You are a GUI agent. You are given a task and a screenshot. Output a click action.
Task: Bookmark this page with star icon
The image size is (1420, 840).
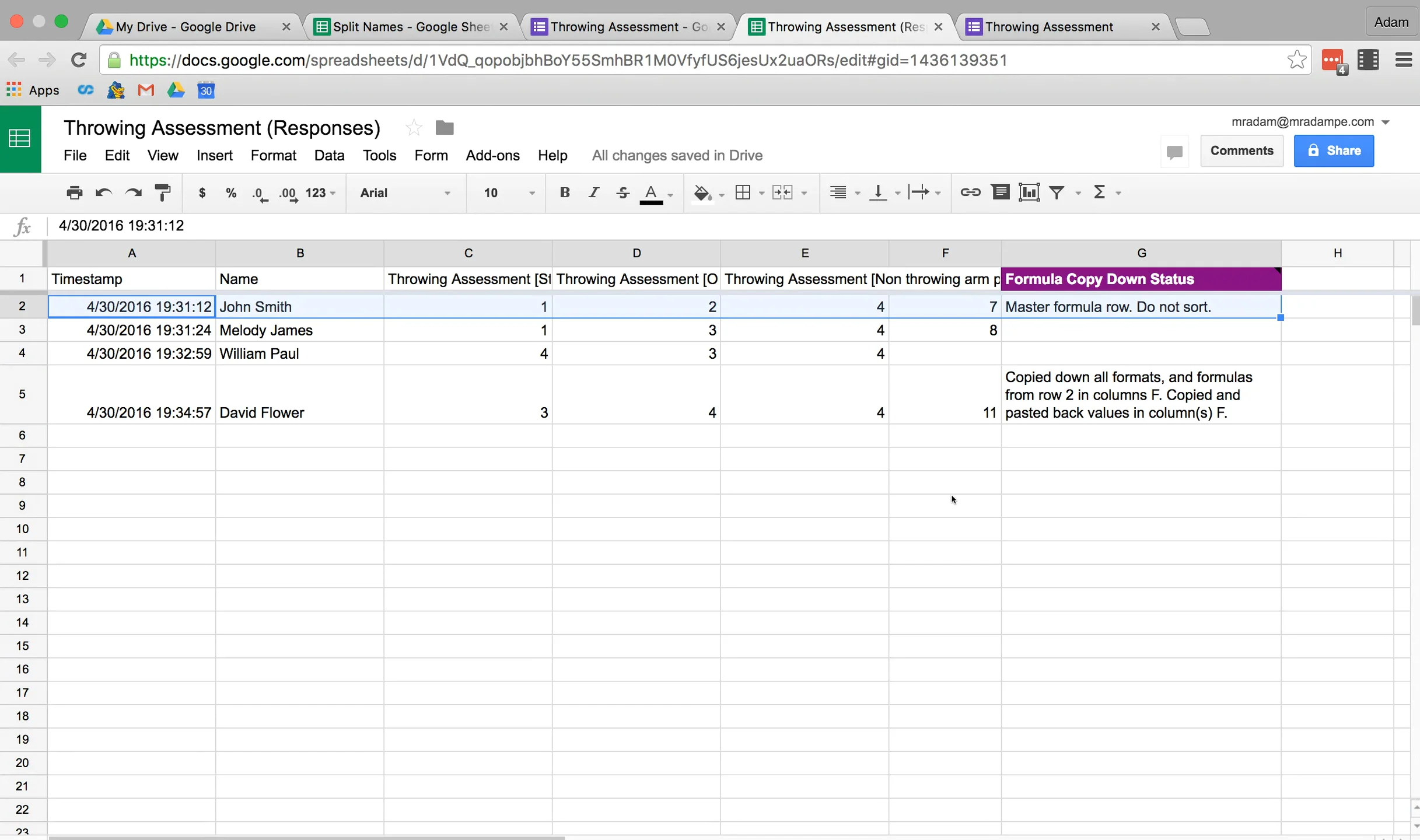point(1296,60)
